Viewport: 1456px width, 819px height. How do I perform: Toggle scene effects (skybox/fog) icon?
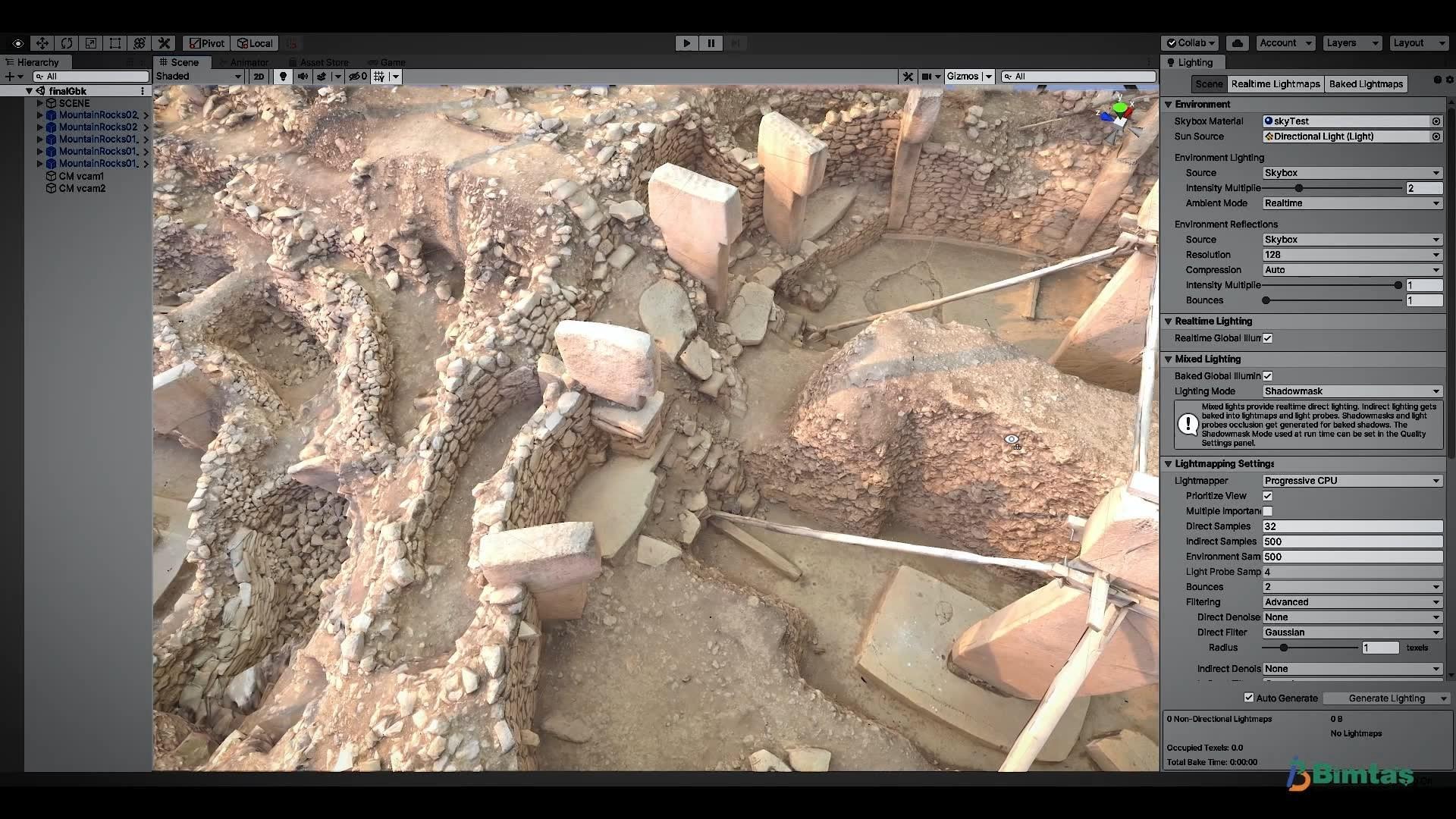click(322, 77)
